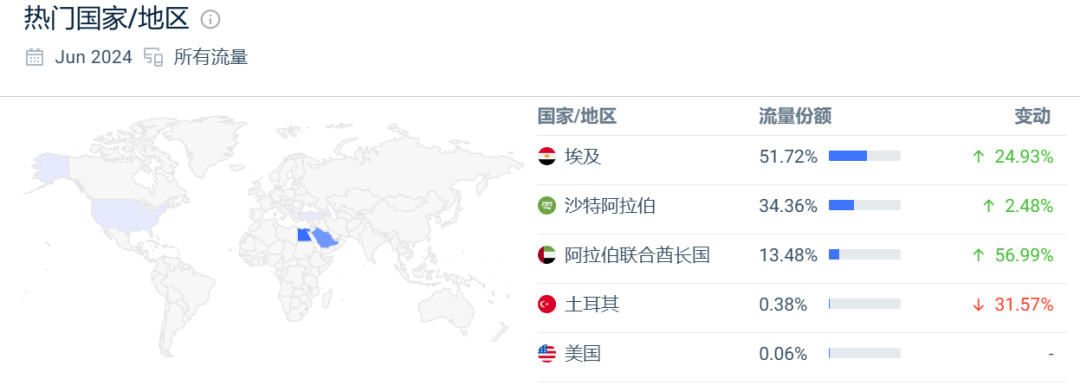Click the 51.72% traffic share bar for Egypt
This screenshot has height=385, width=1080.
point(864,156)
